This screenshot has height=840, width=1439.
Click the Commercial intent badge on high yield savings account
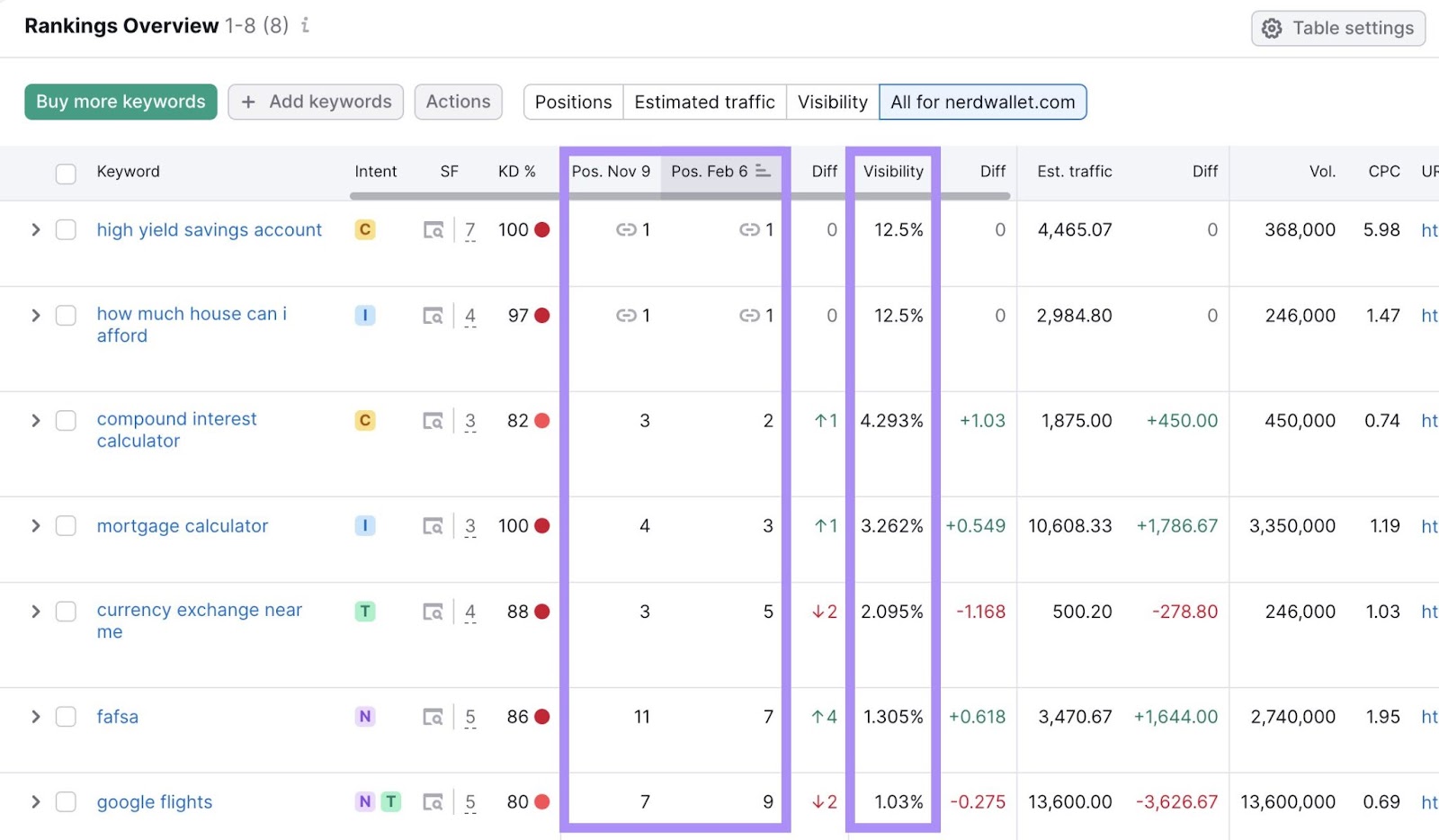coord(364,229)
